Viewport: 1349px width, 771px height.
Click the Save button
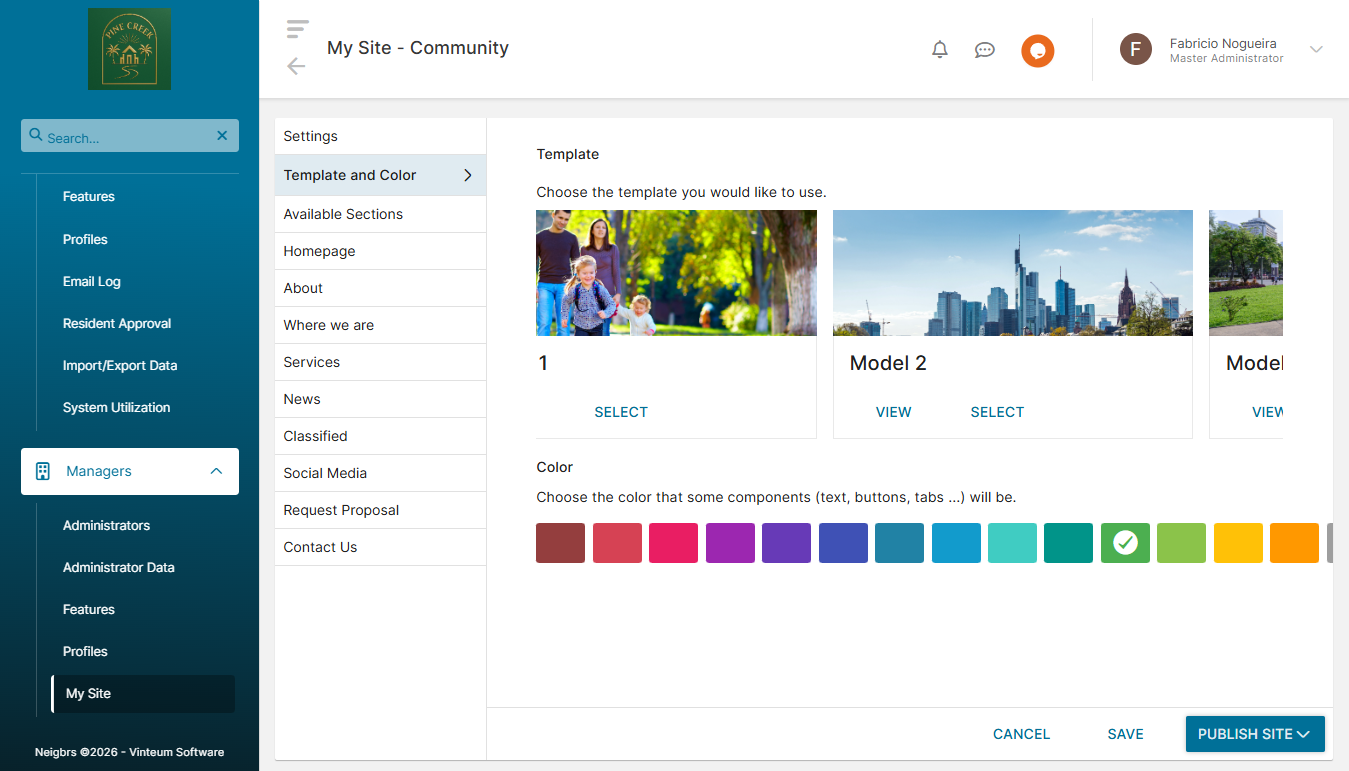coord(1125,734)
